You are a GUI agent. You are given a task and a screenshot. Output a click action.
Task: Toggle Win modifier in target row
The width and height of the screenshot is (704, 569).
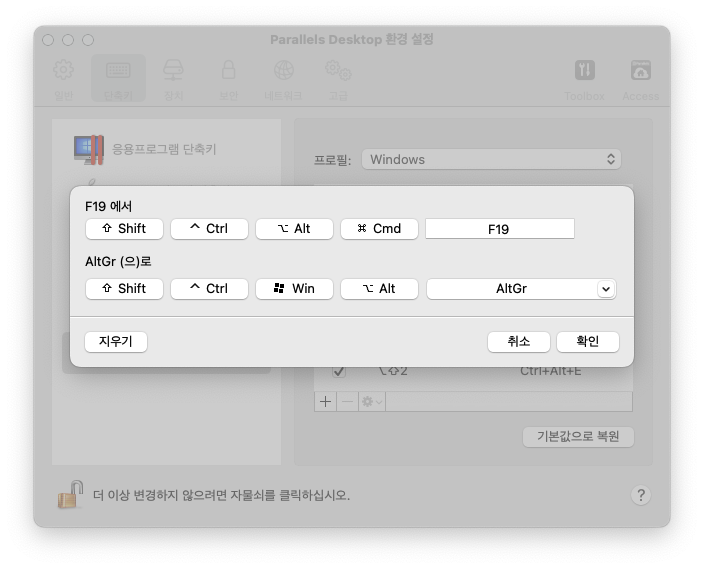pyautogui.click(x=294, y=288)
